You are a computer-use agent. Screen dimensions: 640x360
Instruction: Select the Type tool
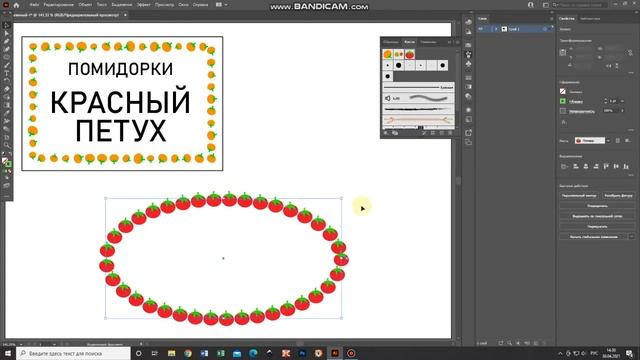click(x=6, y=73)
